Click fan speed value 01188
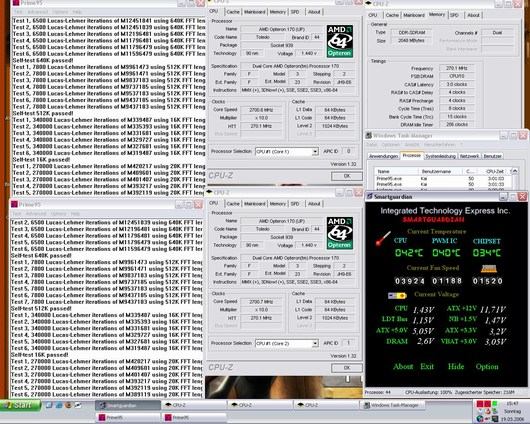Screen dimensions: 530x424 coord(447,281)
